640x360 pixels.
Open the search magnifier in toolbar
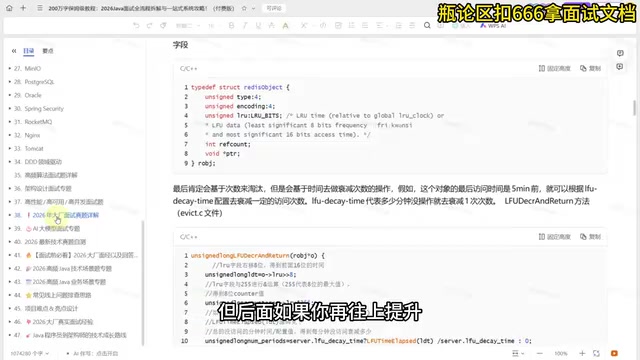pyautogui.click(x=427, y=25)
